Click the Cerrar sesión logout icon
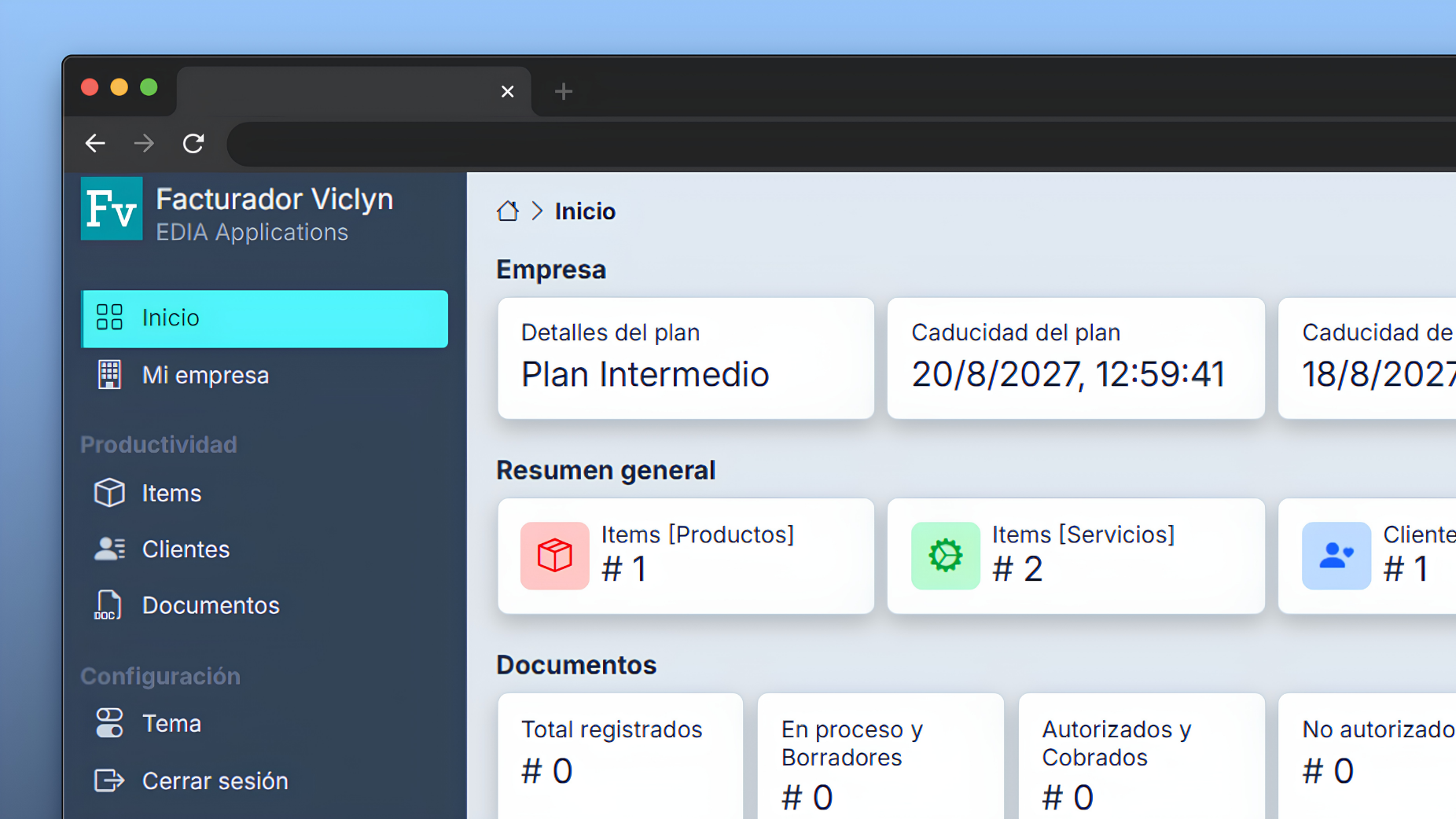 pyautogui.click(x=109, y=780)
